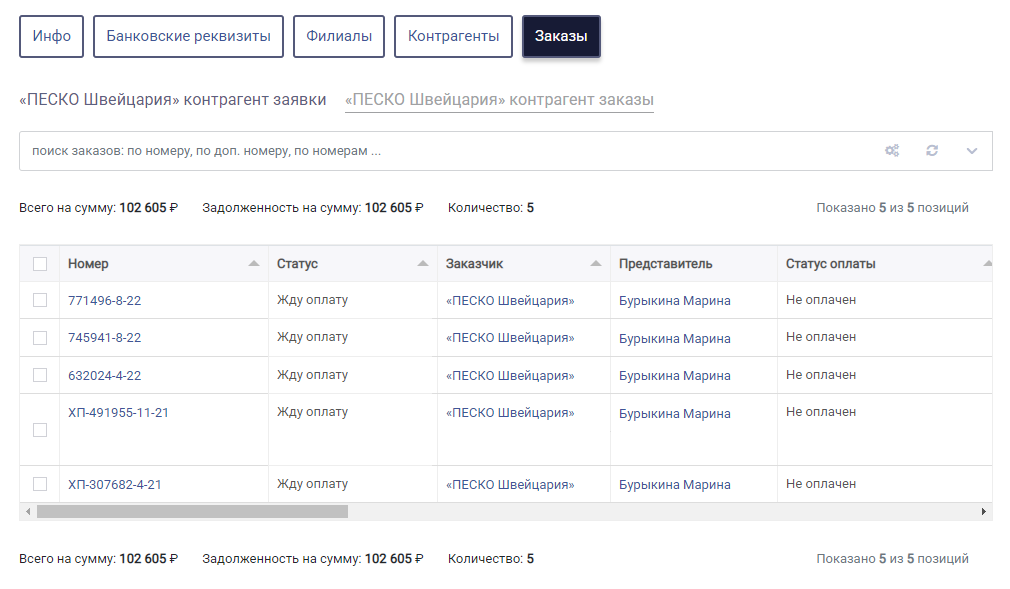Open Бурыкина Марина link in row ХП-307682-4-21
The width and height of the screenshot is (1010, 589).
[x=674, y=485]
